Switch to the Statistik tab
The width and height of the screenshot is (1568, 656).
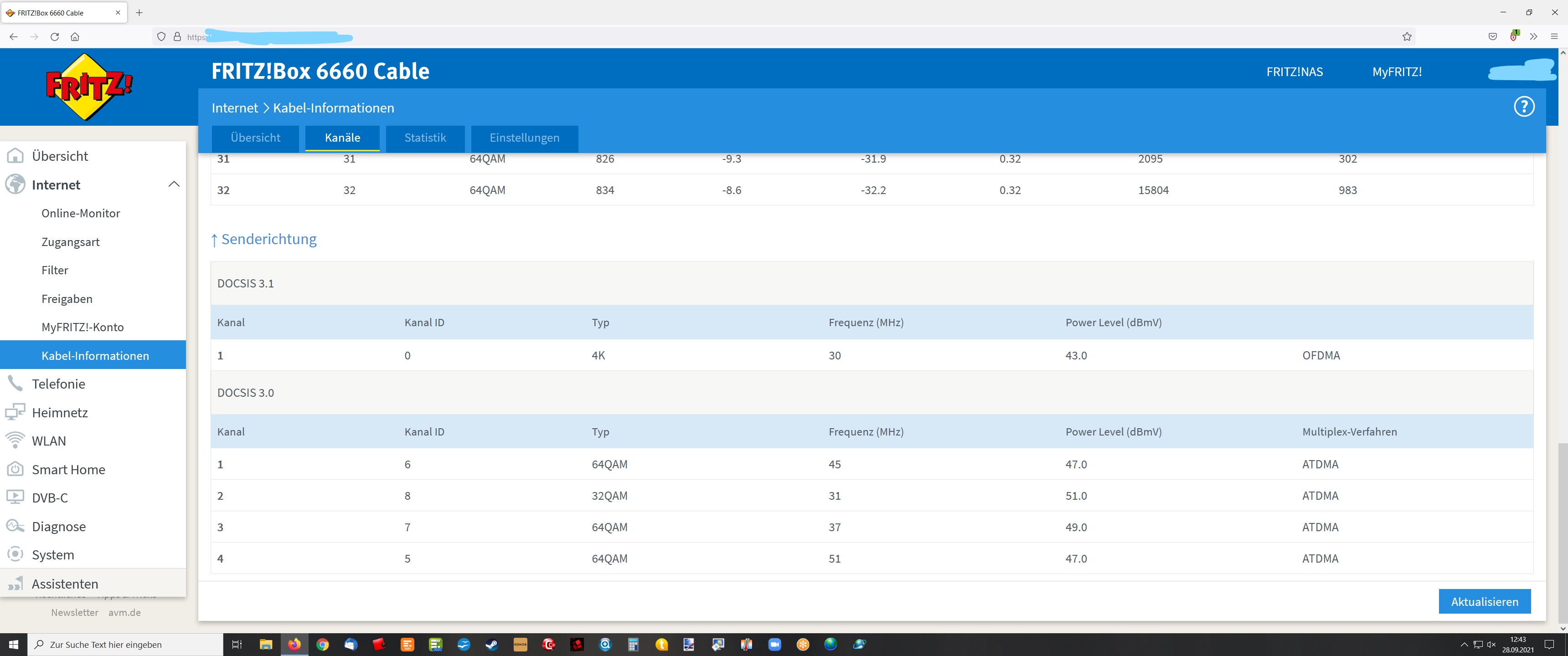point(425,138)
